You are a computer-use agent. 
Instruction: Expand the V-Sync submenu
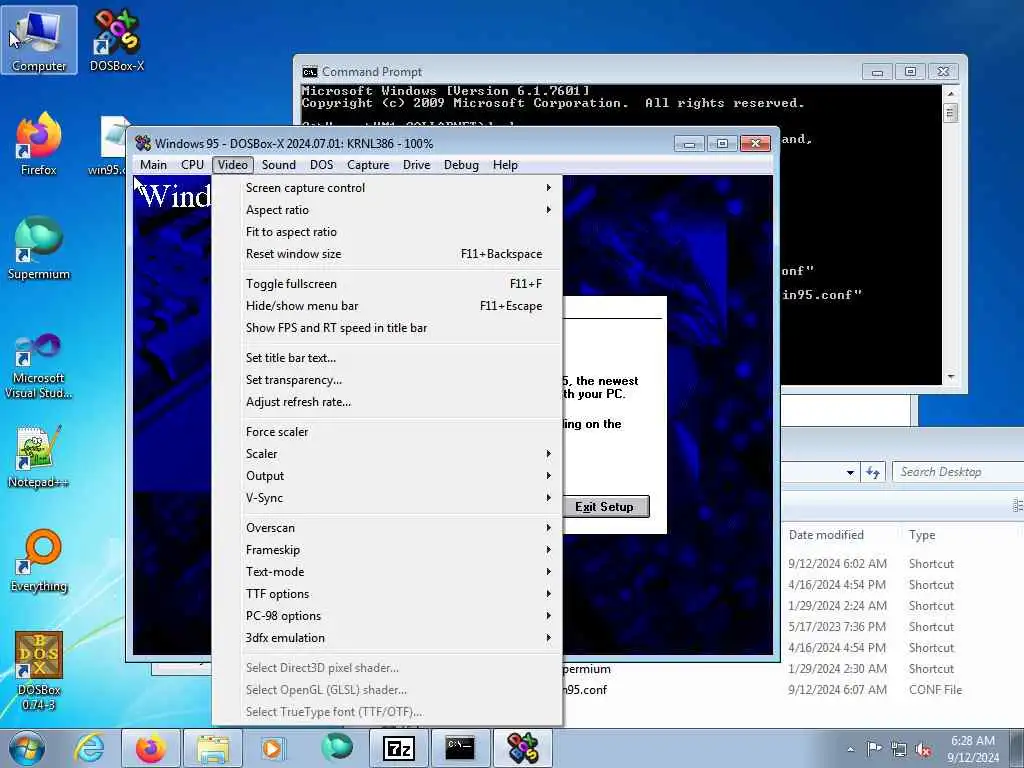387,498
